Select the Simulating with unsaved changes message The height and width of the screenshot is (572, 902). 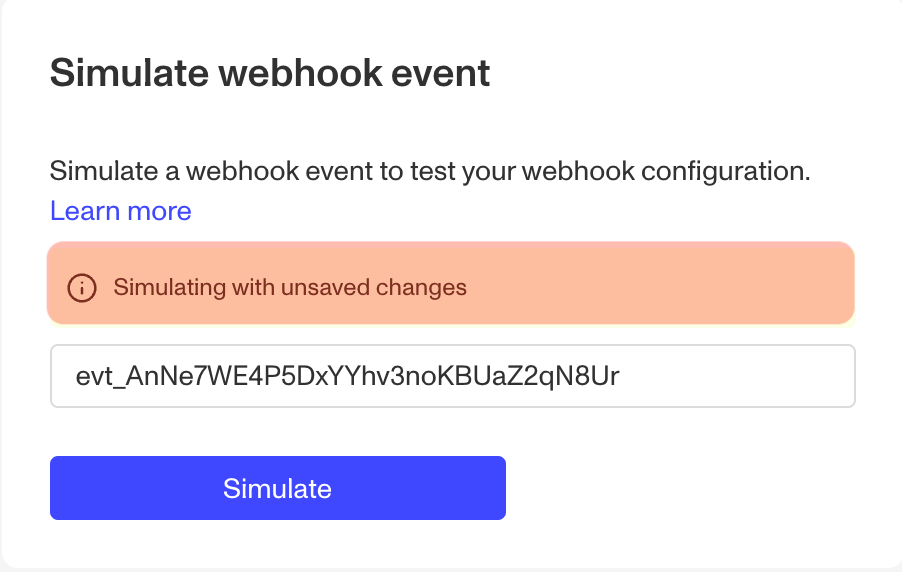(x=290, y=287)
